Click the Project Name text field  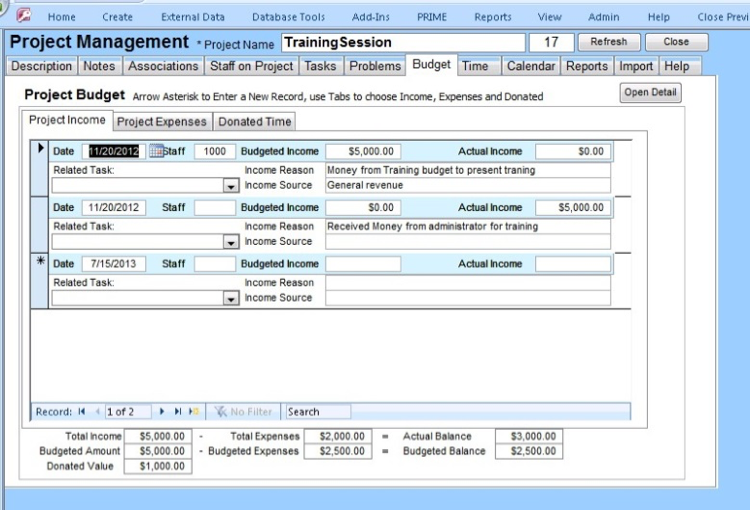click(402, 42)
